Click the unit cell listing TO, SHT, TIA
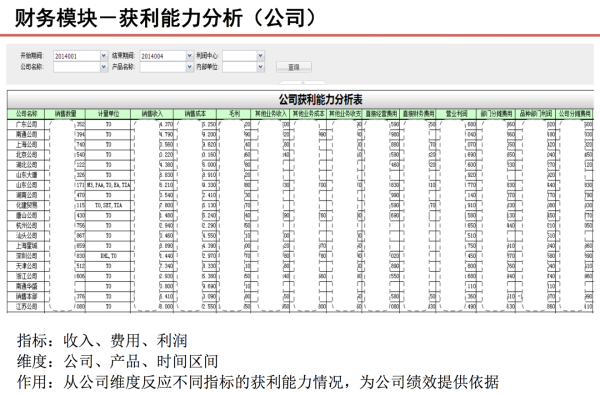 [x=108, y=206]
